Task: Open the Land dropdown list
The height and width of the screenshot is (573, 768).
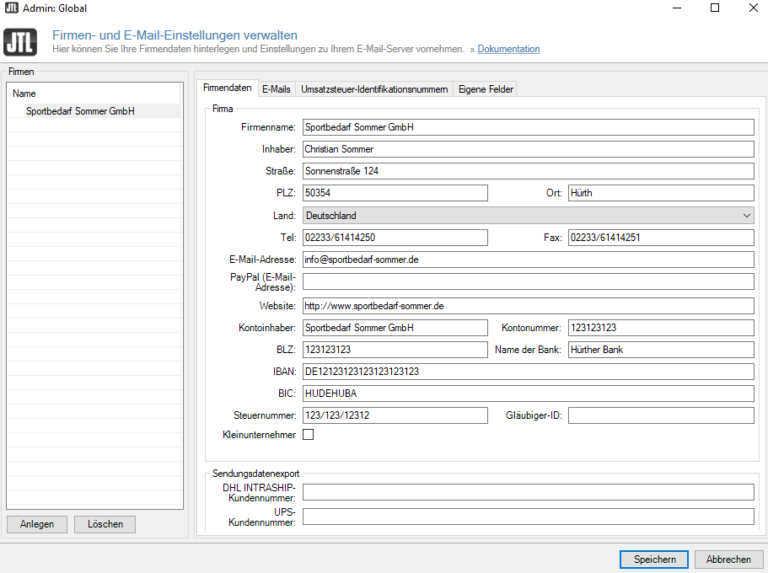Action: coord(527,215)
